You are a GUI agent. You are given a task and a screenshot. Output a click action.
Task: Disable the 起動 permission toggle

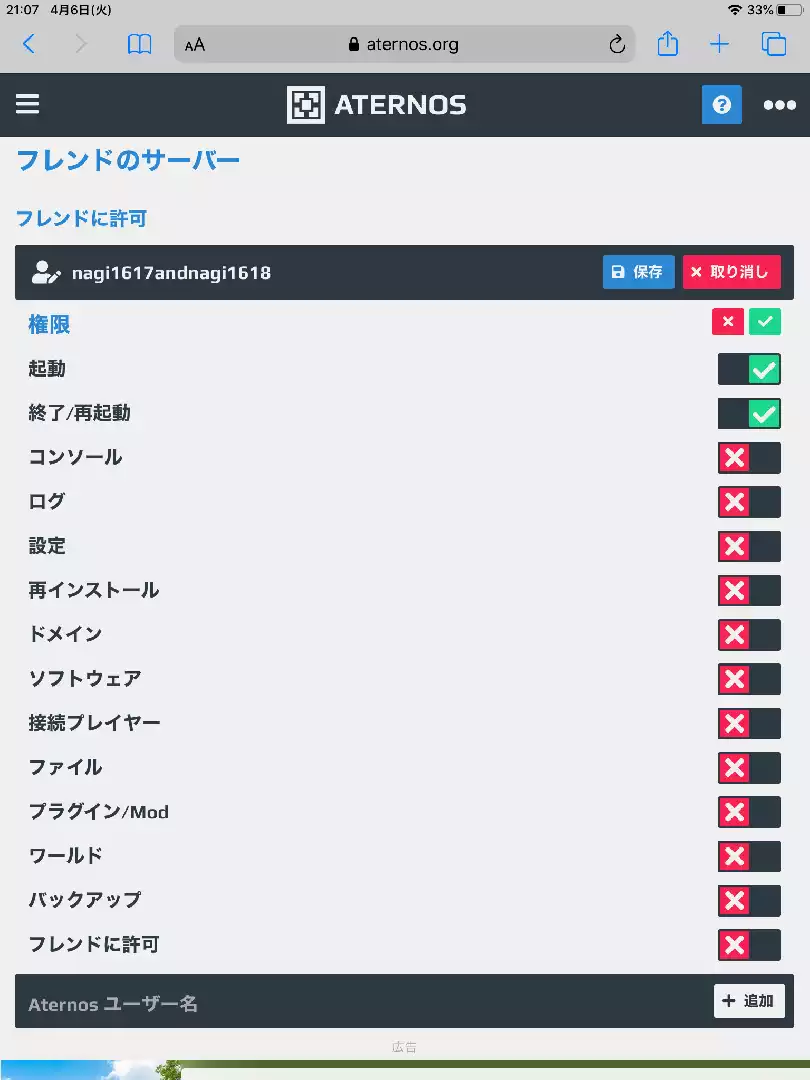tap(749, 370)
